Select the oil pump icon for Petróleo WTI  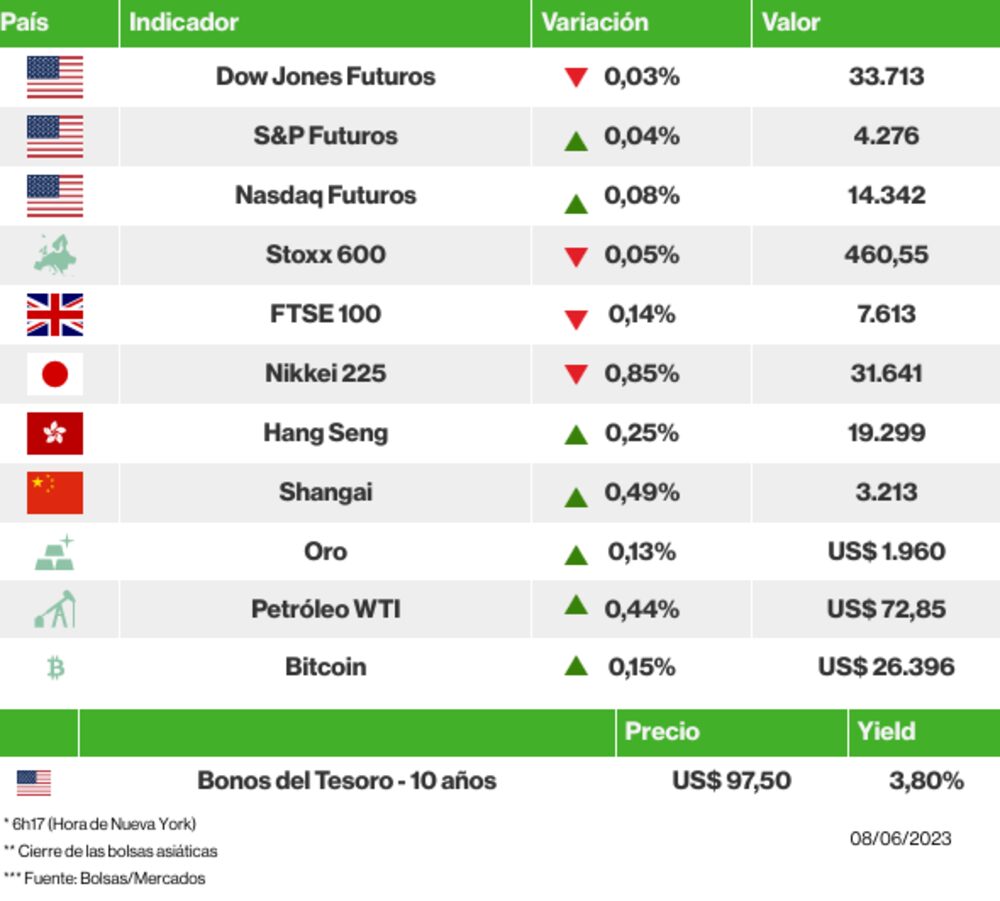[55, 609]
